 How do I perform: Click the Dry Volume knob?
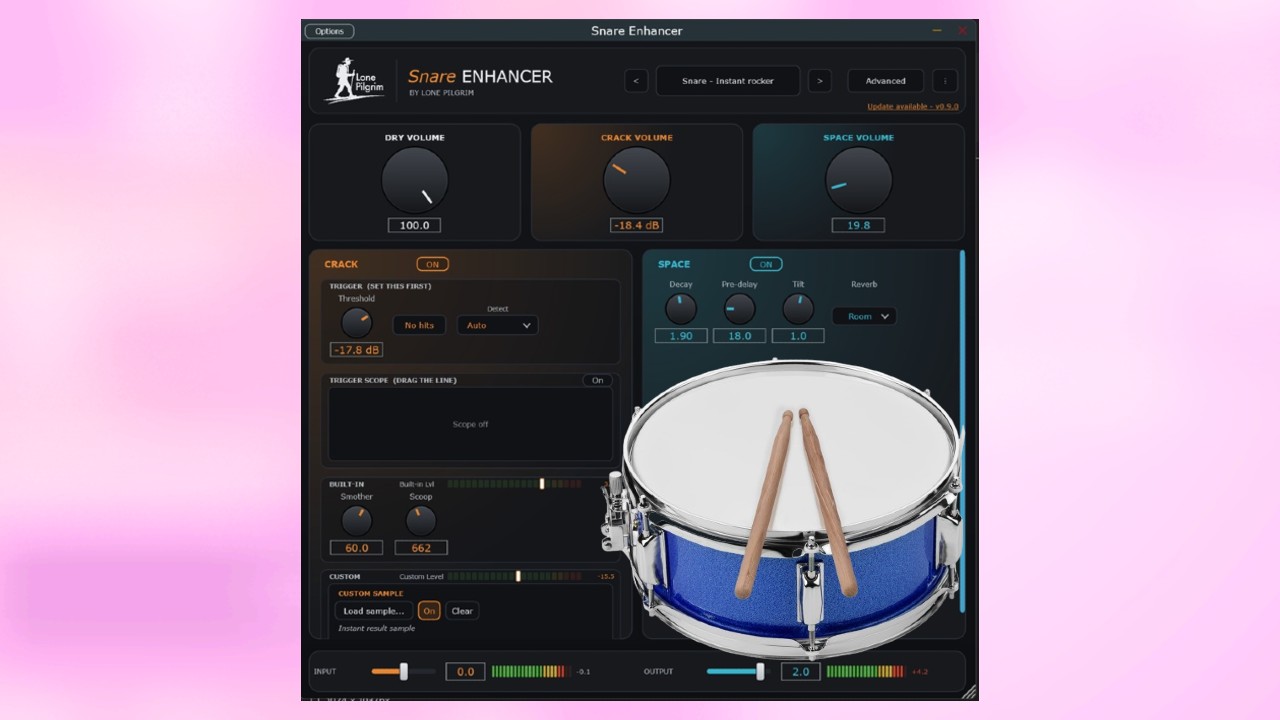[x=415, y=180]
